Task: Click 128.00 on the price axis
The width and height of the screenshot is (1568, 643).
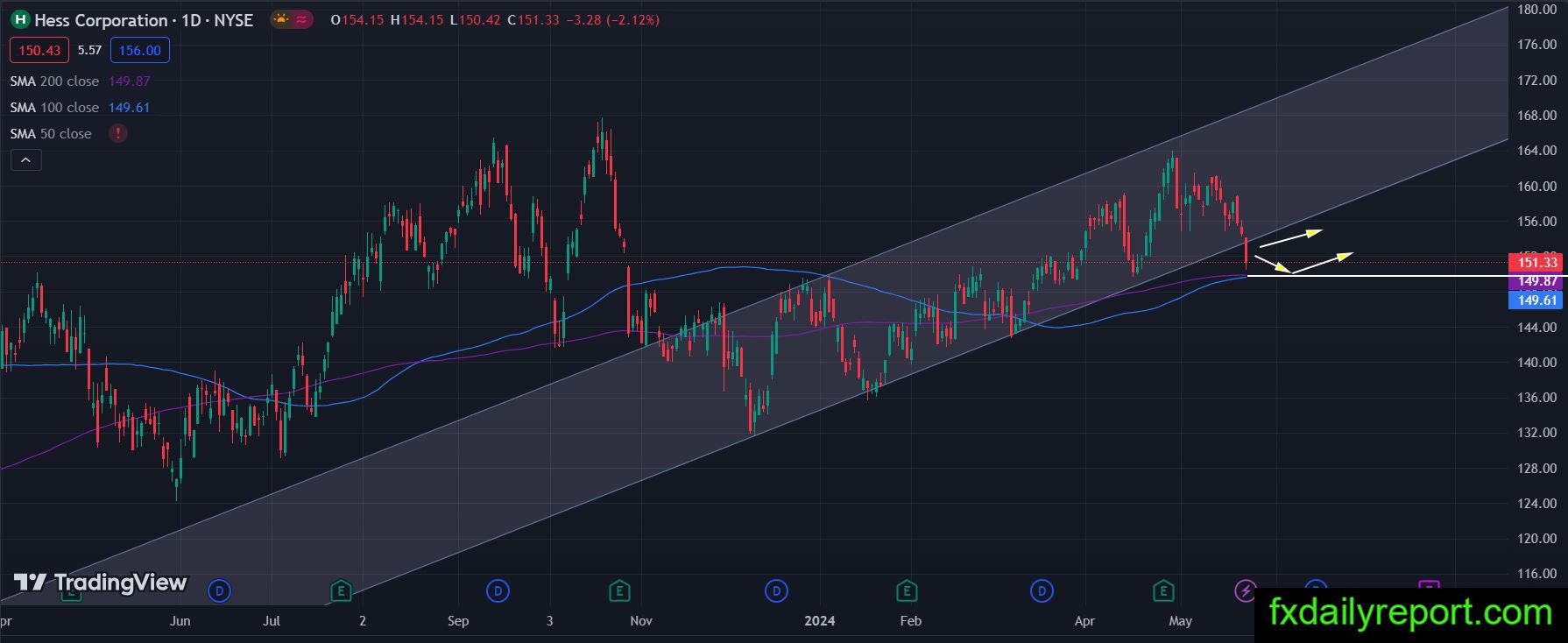Action: click(1536, 468)
